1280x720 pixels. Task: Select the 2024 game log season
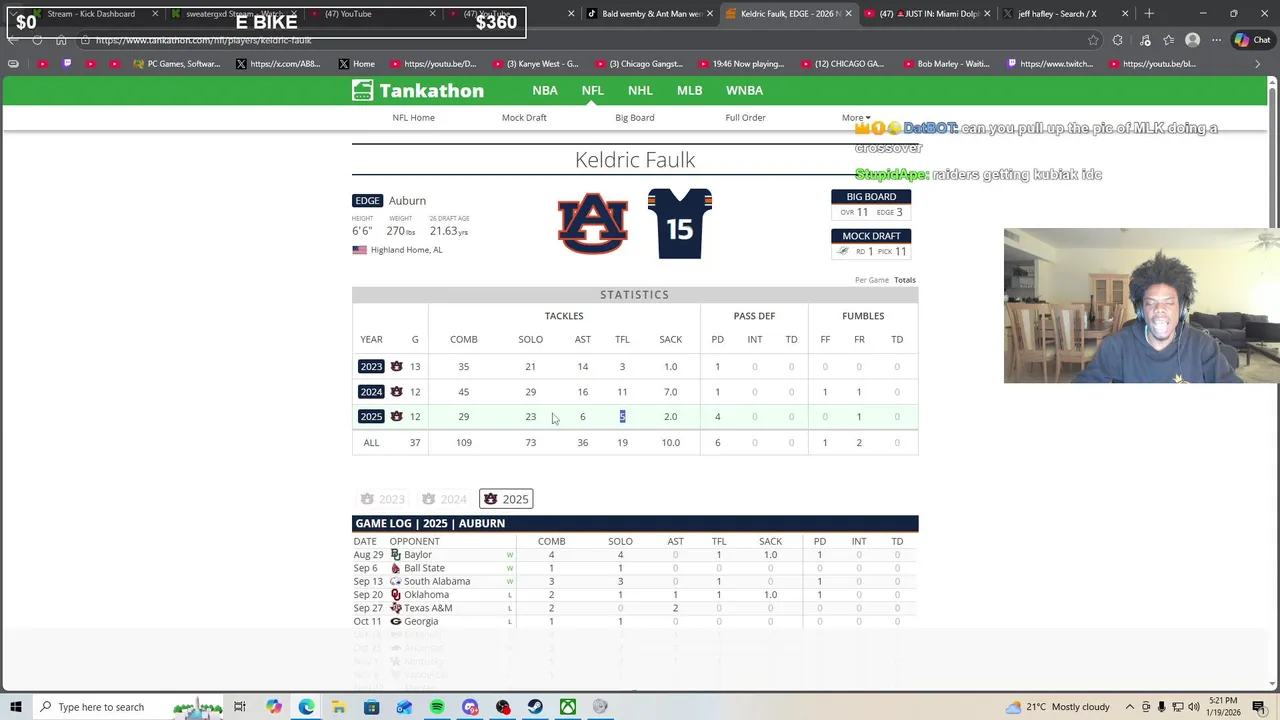[445, 499]
